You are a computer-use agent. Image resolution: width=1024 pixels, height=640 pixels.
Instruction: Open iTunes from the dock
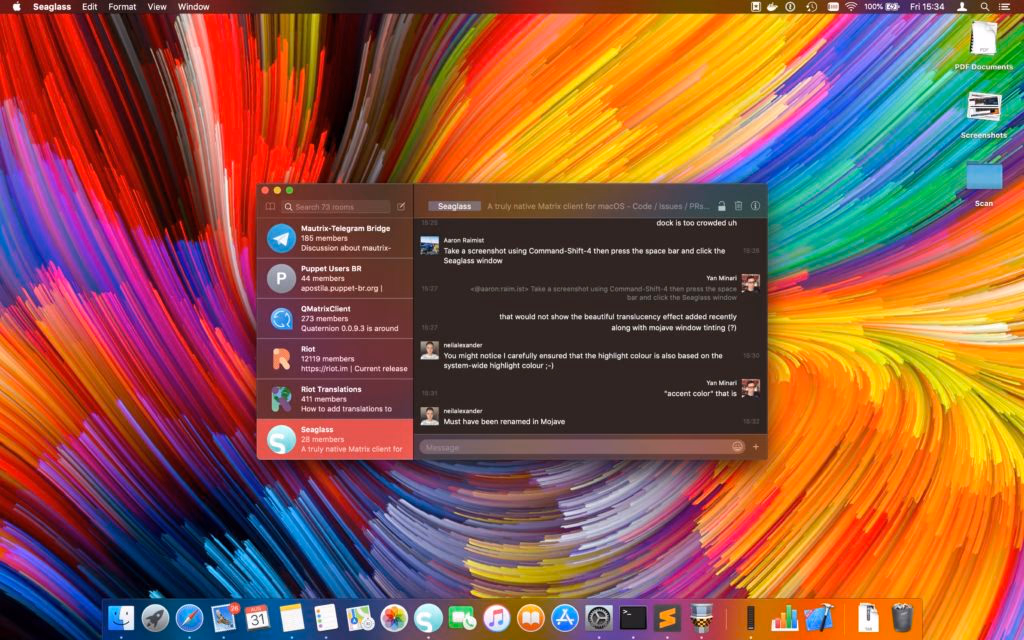point(496,617)
